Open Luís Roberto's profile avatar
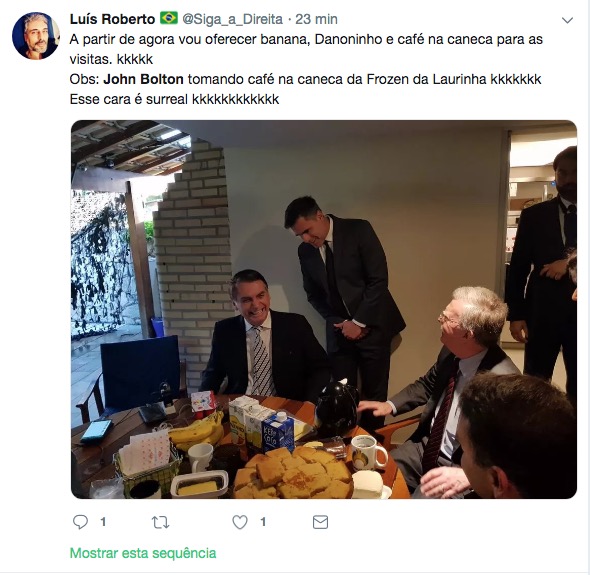 36,36
